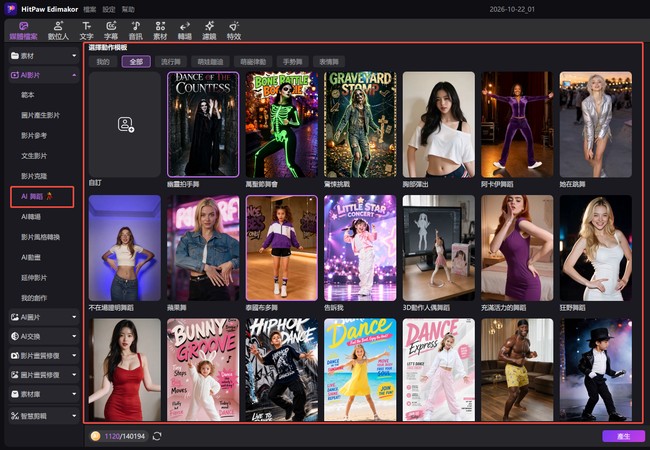The height and width of the screenshot is (450, 650).
Task: Switch to the 表情舞 template tab
Action: (329, 62)
